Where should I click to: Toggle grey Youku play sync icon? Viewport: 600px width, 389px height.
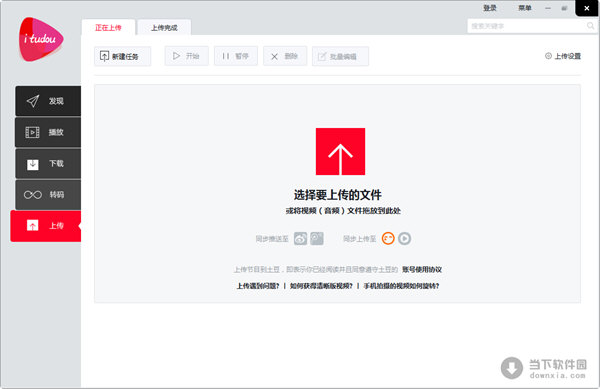[x=404, y=239]
